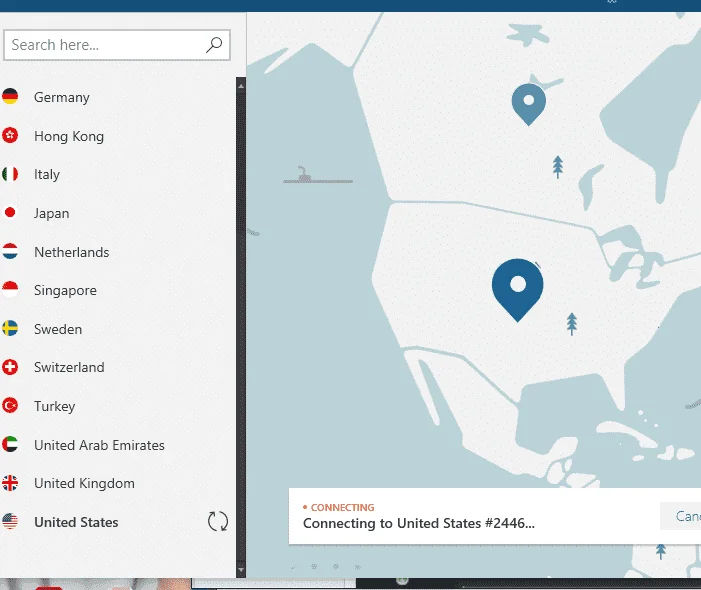Viewport: 701px width, 590px height.
Task: Click the Turkey flag icon
Action: 10,406
